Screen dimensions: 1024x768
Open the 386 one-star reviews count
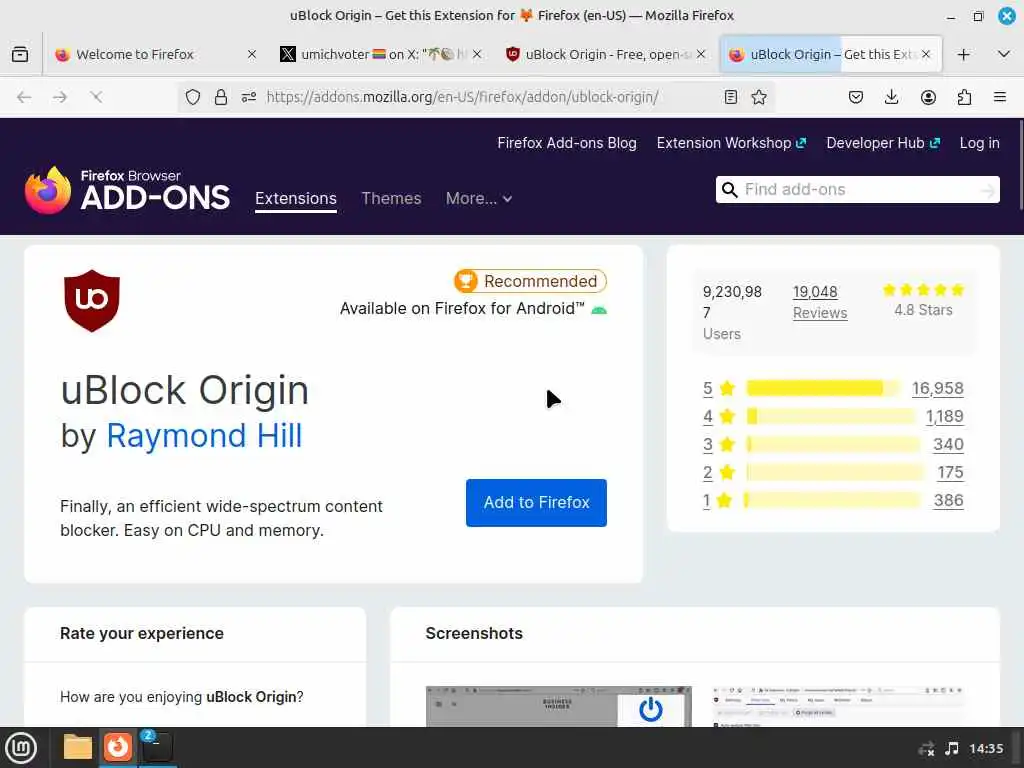pyautogui.click(x=948, y=500)
